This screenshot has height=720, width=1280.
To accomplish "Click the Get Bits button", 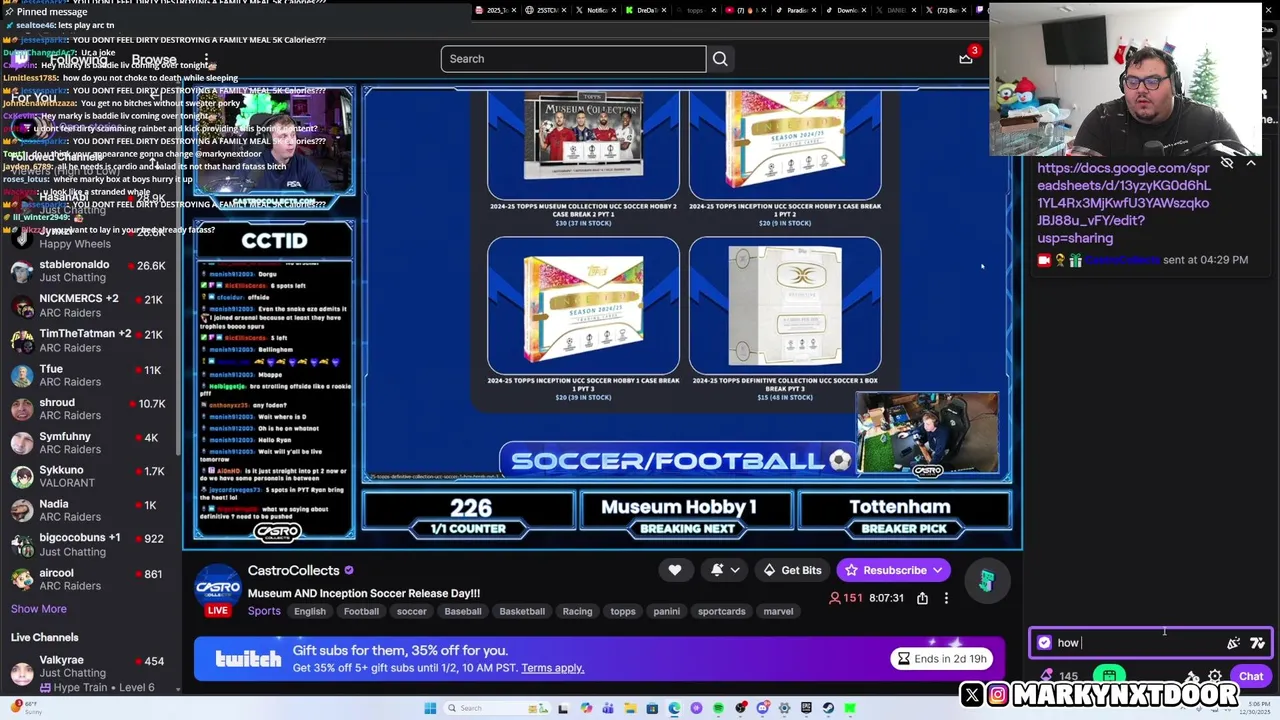I will click(792, 570).
